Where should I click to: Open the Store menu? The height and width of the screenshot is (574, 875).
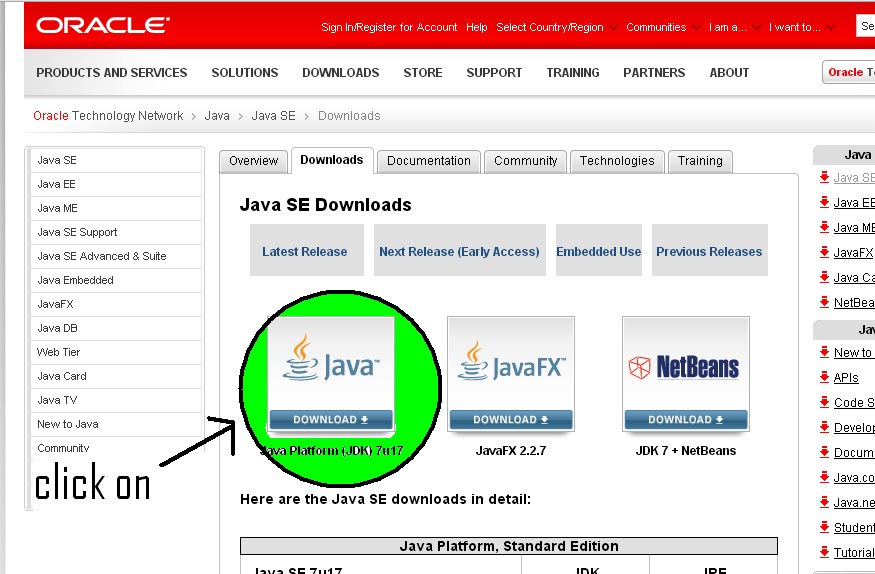click(422, 73)
